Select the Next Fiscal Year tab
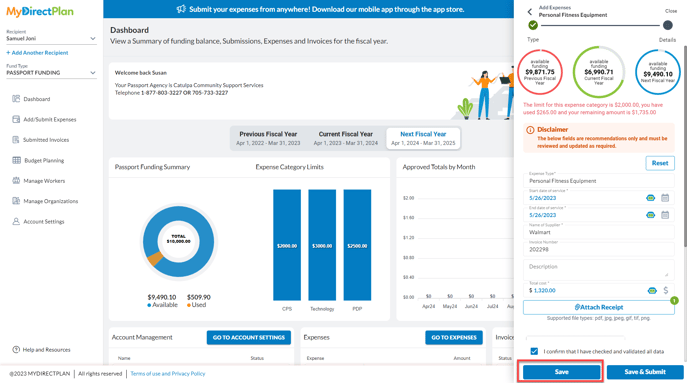 [423, 138]
